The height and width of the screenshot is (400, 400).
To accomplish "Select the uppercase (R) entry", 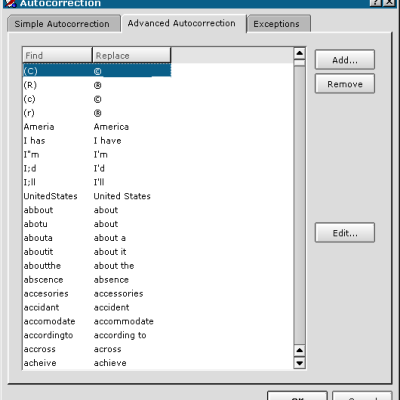I will 97,85.
